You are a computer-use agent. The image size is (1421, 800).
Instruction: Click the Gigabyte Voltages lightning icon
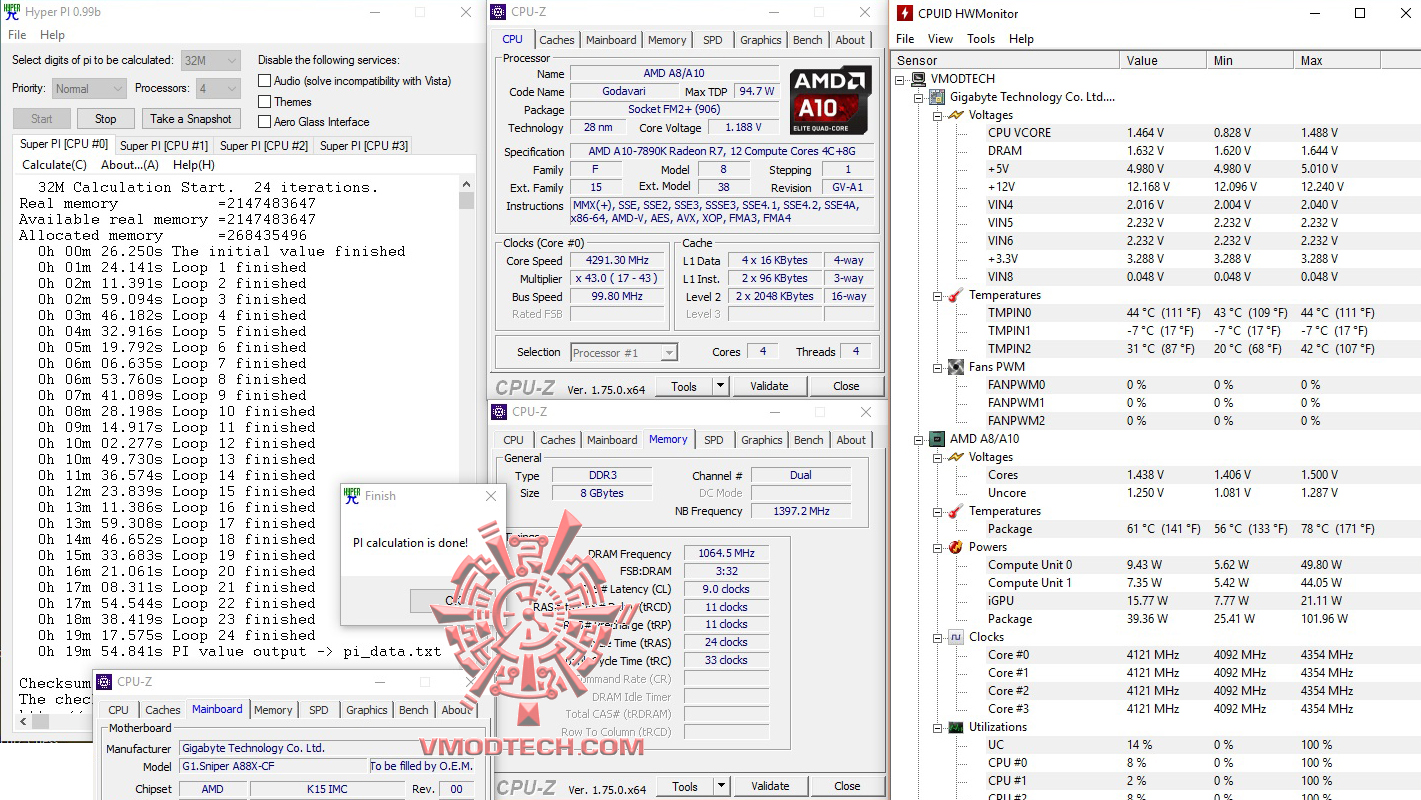click(x=955, y=115)
